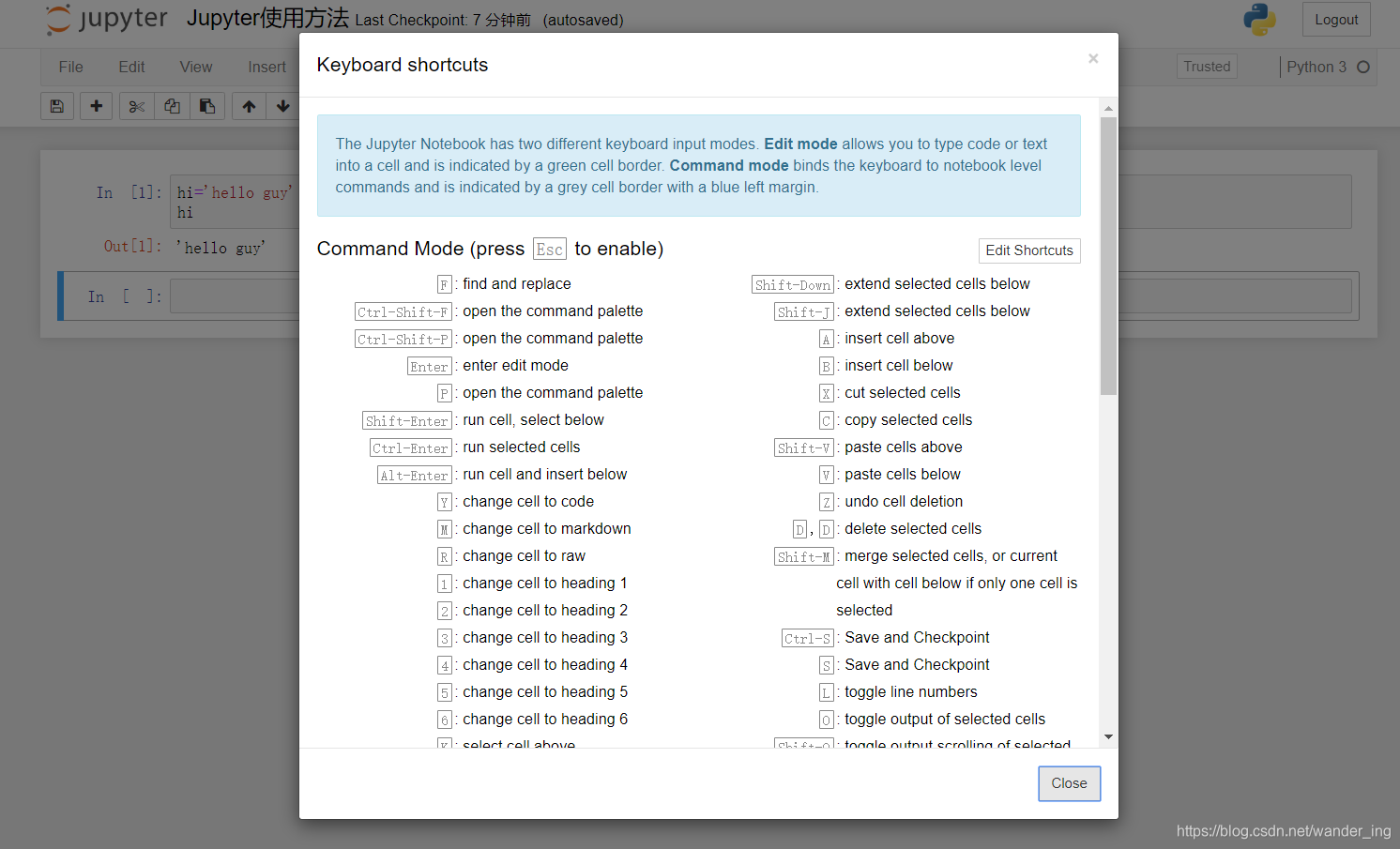Click the save notebook toolbar icon

tap(57, 106)
